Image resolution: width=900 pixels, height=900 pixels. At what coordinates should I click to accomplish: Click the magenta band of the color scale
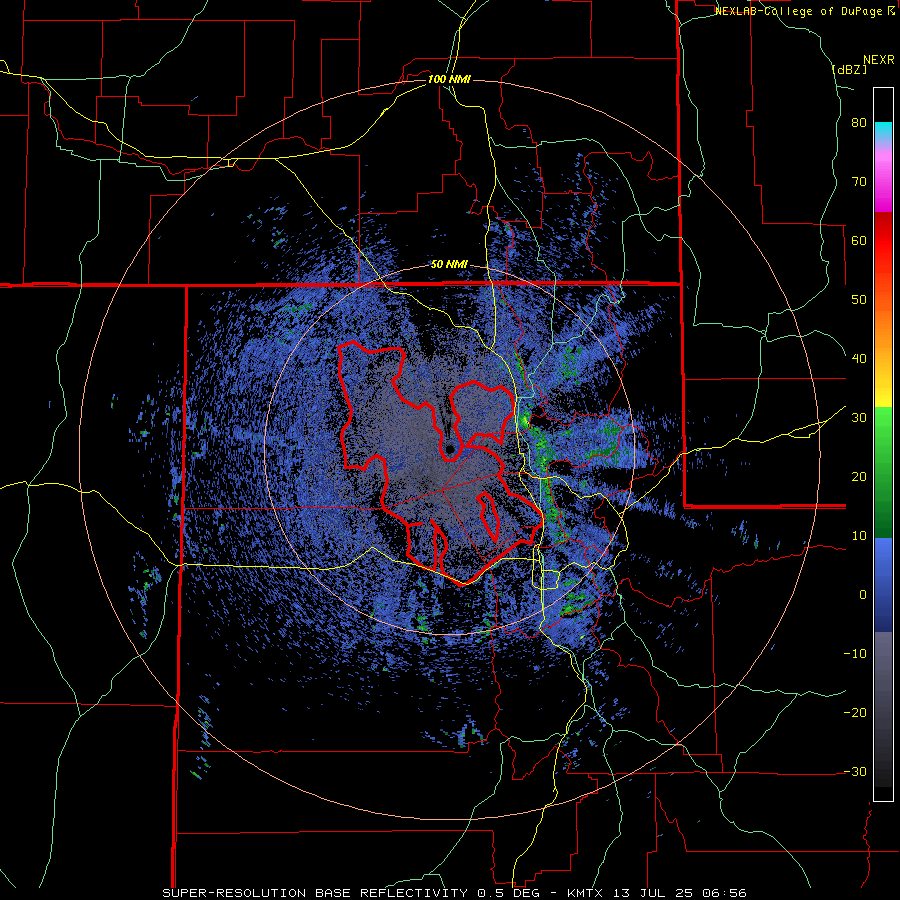point(883,183)
